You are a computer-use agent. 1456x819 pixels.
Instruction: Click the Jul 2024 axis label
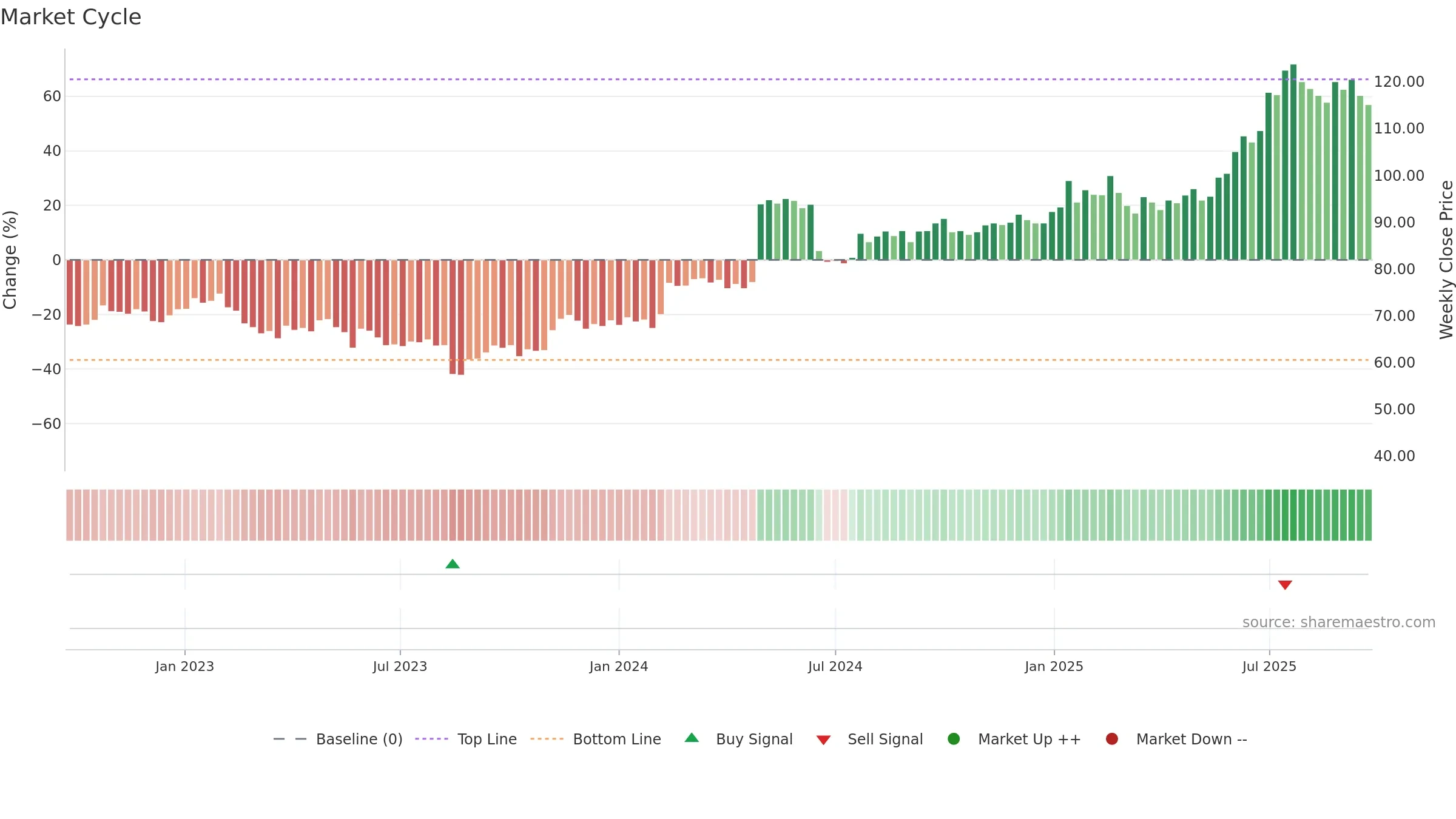pos(835,666)
